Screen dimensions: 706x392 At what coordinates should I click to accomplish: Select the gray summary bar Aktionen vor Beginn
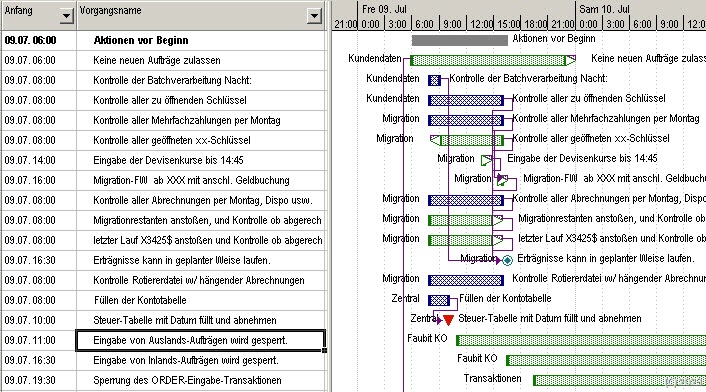coord(460,40)
